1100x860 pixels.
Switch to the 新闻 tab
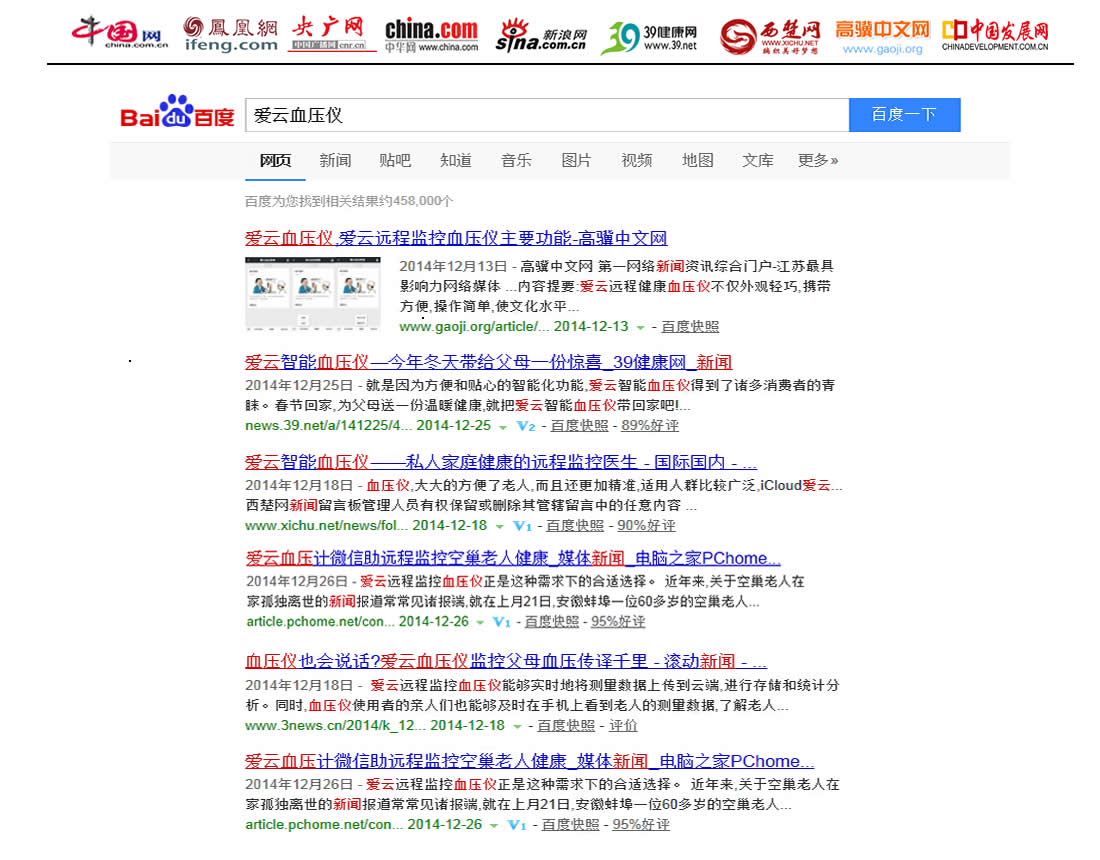coord(335,161)
